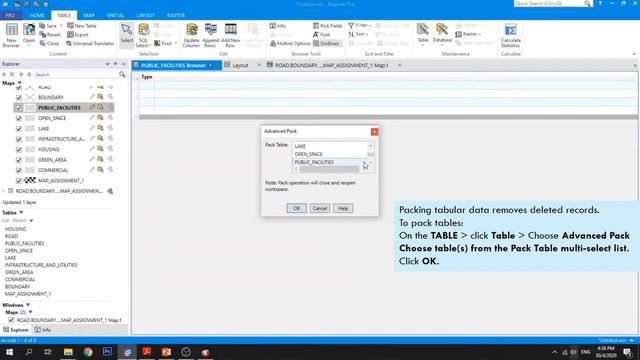Save the table via Save icon

pyautogui.click(x=48, y=26)
